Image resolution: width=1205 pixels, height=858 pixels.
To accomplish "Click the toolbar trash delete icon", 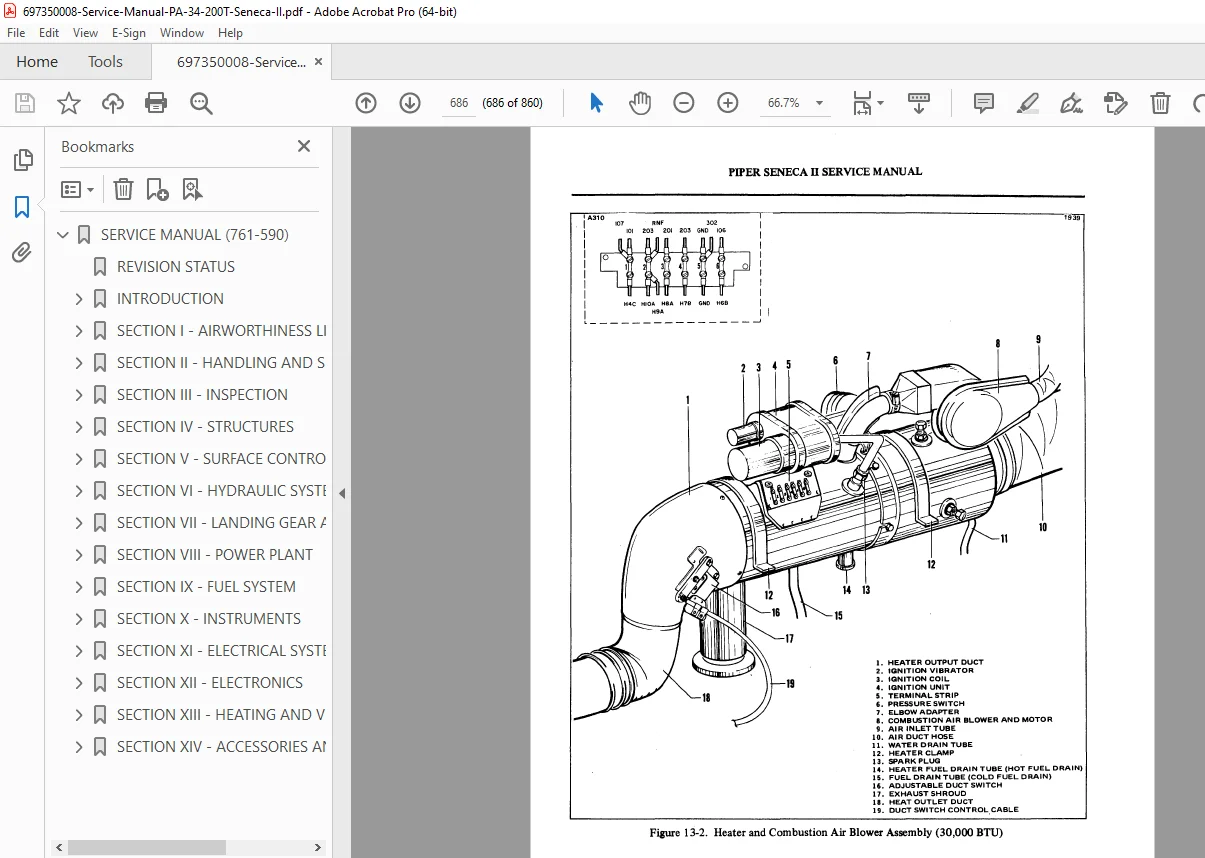I will [x=1160, y=103].
